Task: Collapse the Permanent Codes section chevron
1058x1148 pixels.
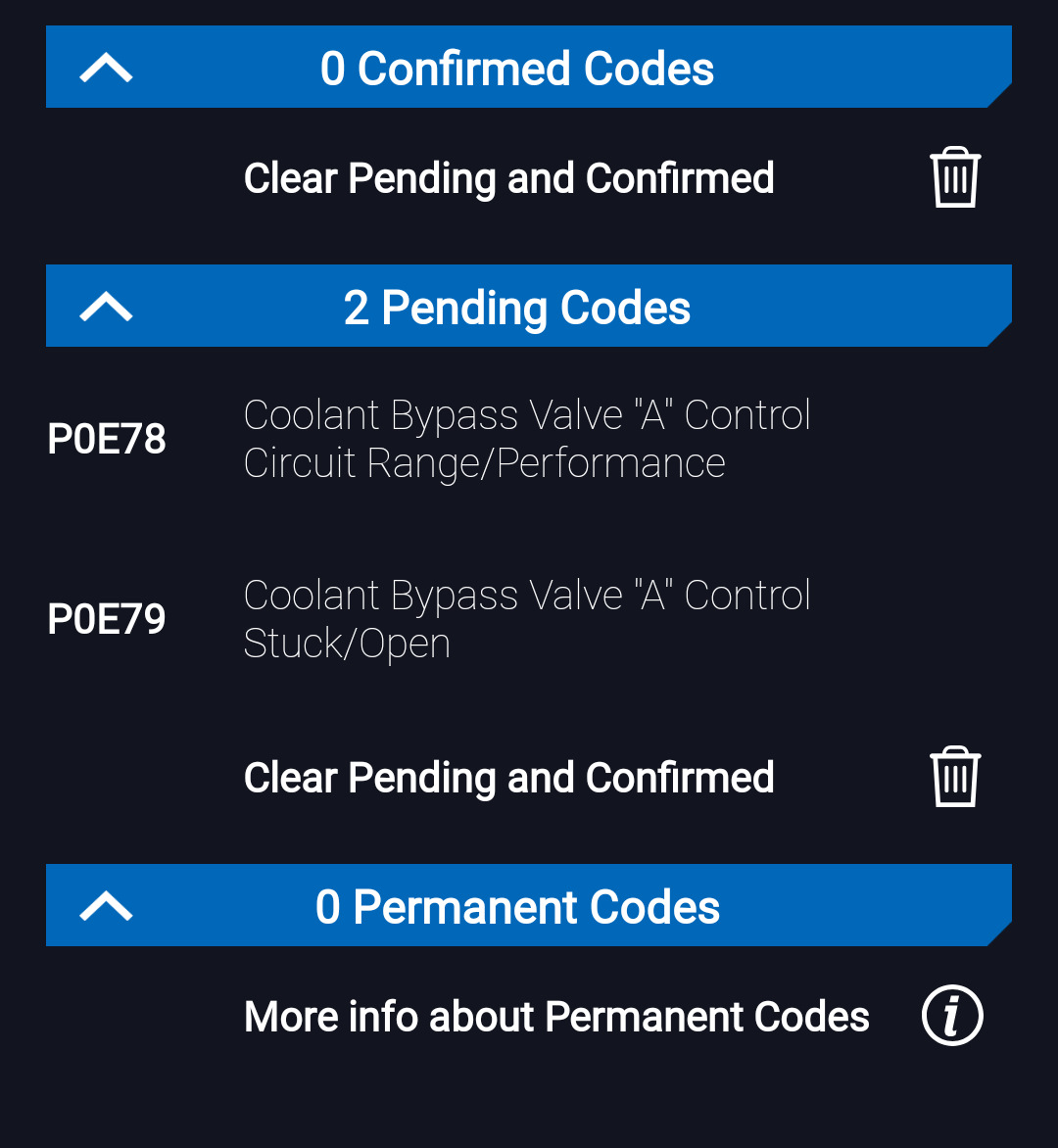Action: tap(106, 907)
